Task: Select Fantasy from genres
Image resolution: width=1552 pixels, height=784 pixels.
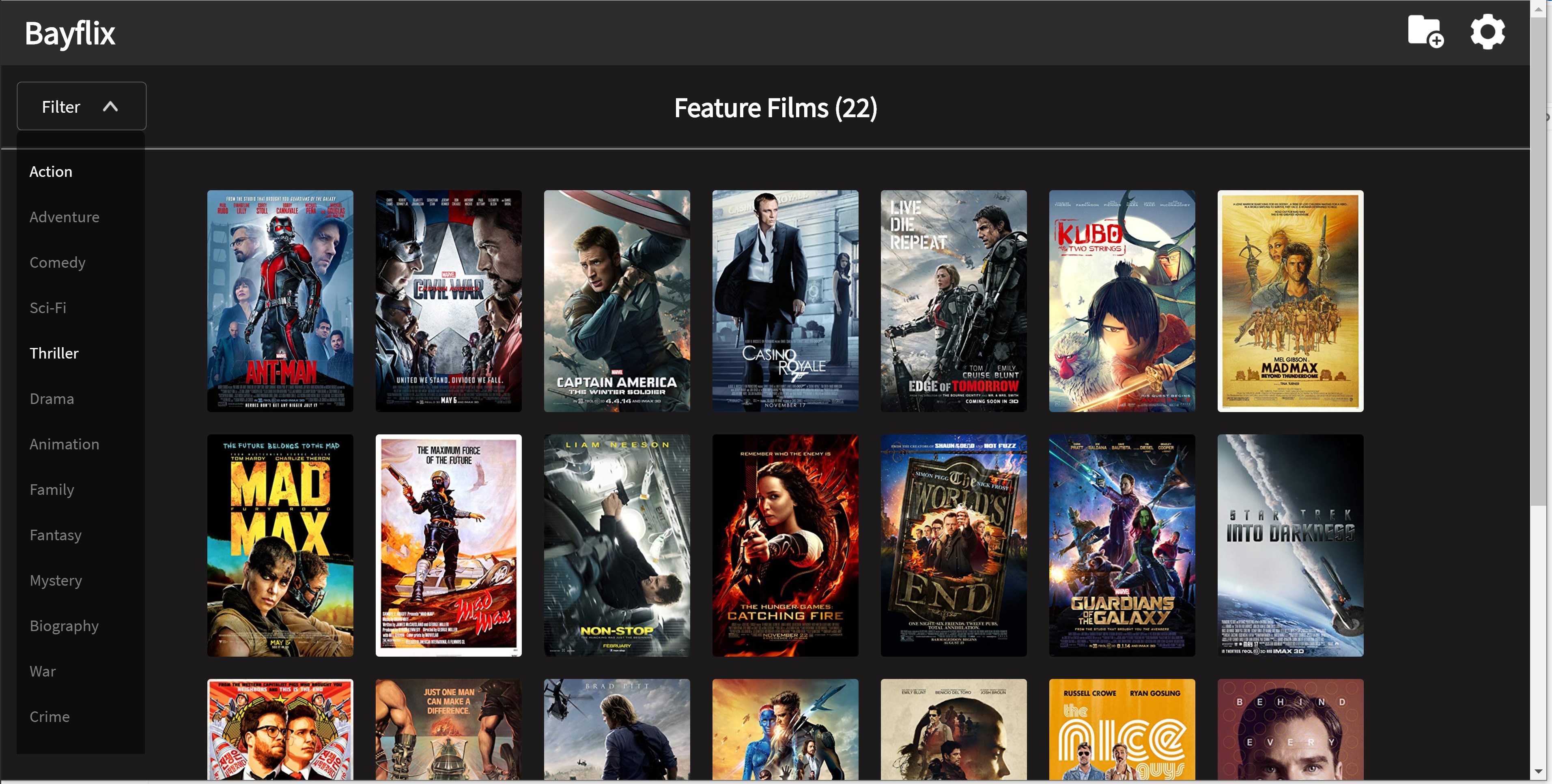Action: click(56, 535)
